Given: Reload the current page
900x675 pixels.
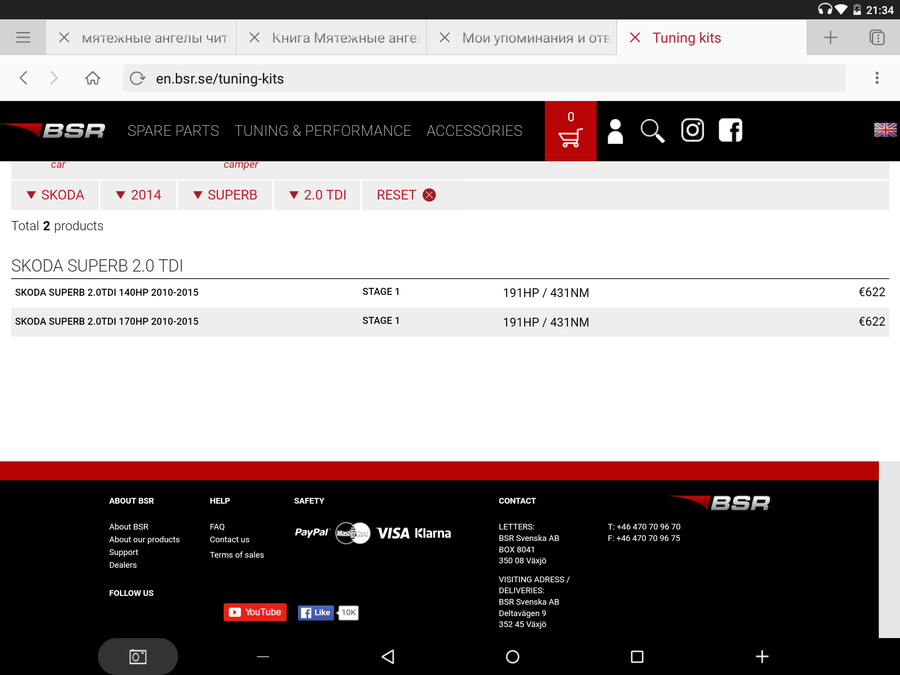Looking at the screenshot, I should [137, 78].
